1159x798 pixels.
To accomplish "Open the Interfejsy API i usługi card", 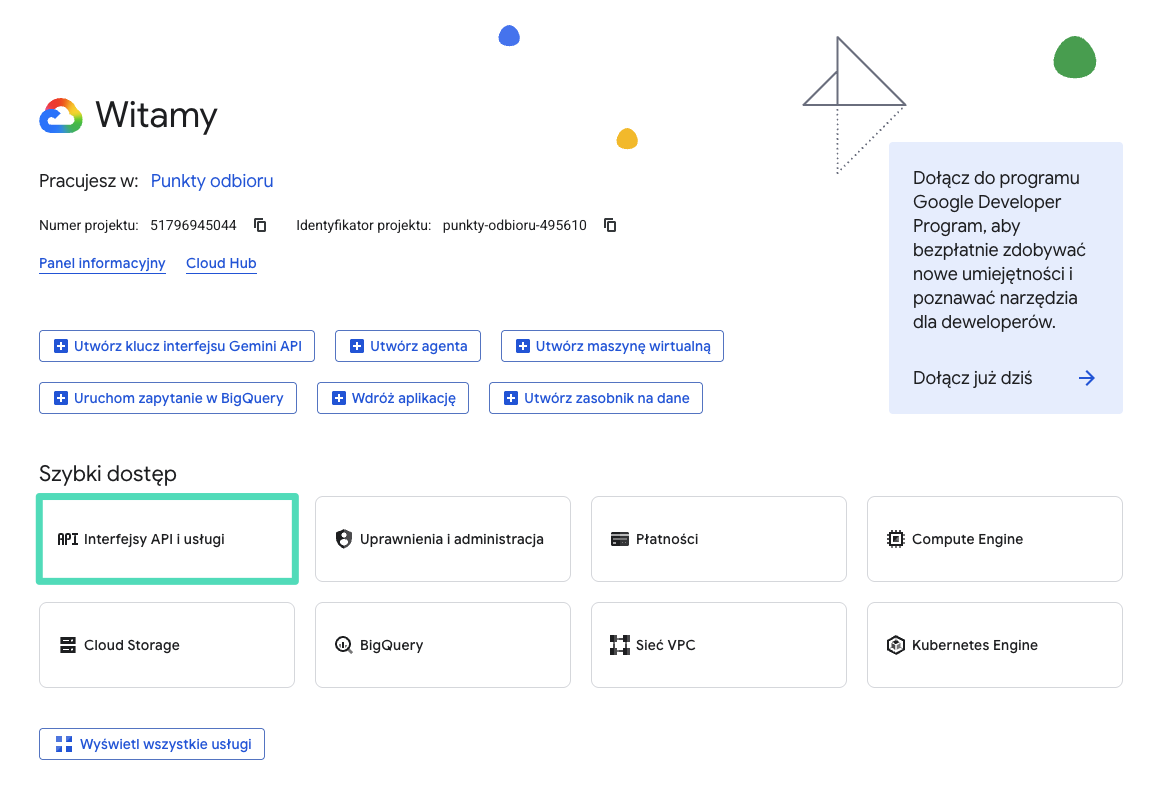I will tap(167, 539).
